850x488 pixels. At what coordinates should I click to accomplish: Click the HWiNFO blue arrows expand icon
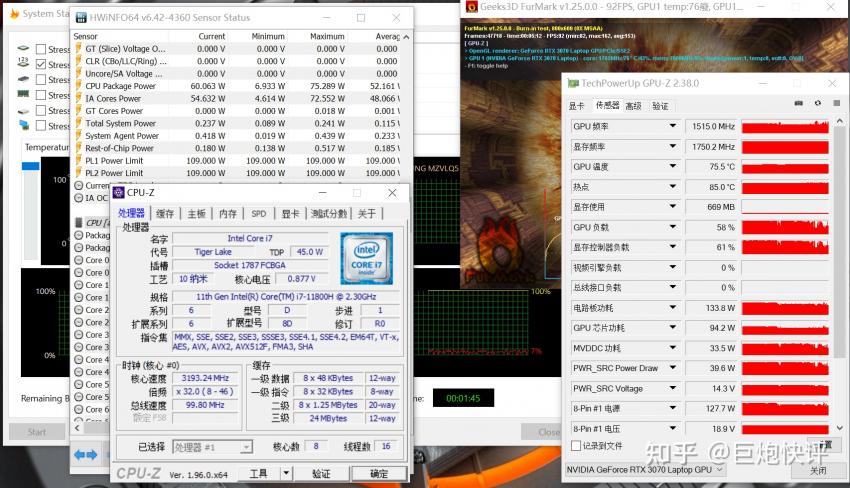pyautogui.click(x=86, y=454)
